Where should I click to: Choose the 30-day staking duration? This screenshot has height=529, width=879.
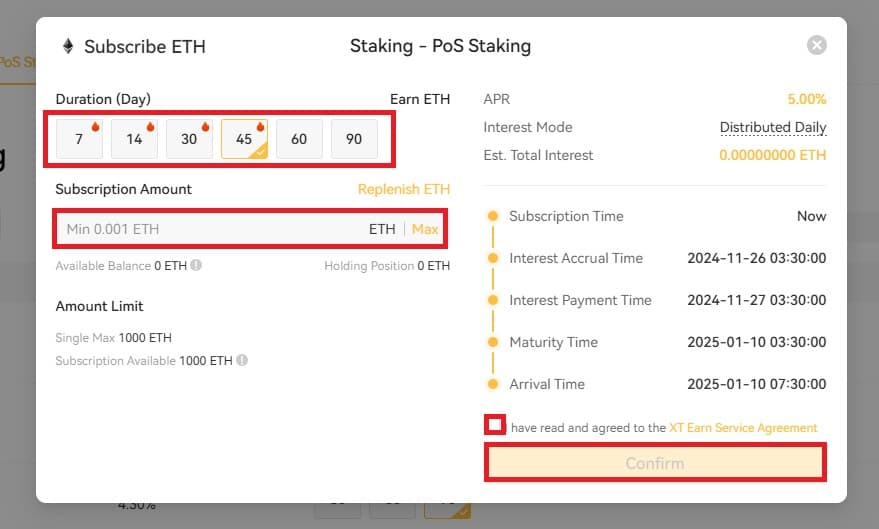tap(189, 139)
